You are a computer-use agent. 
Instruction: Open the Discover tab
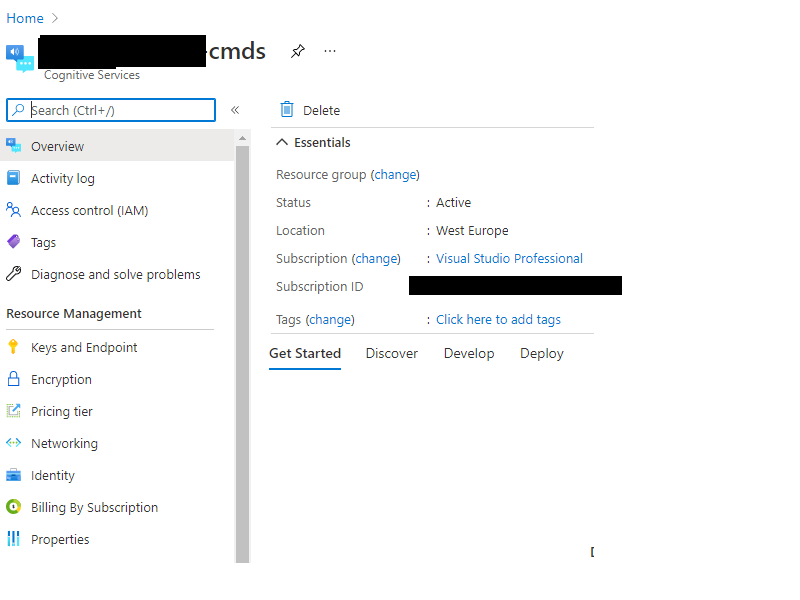tap(392, 353)
